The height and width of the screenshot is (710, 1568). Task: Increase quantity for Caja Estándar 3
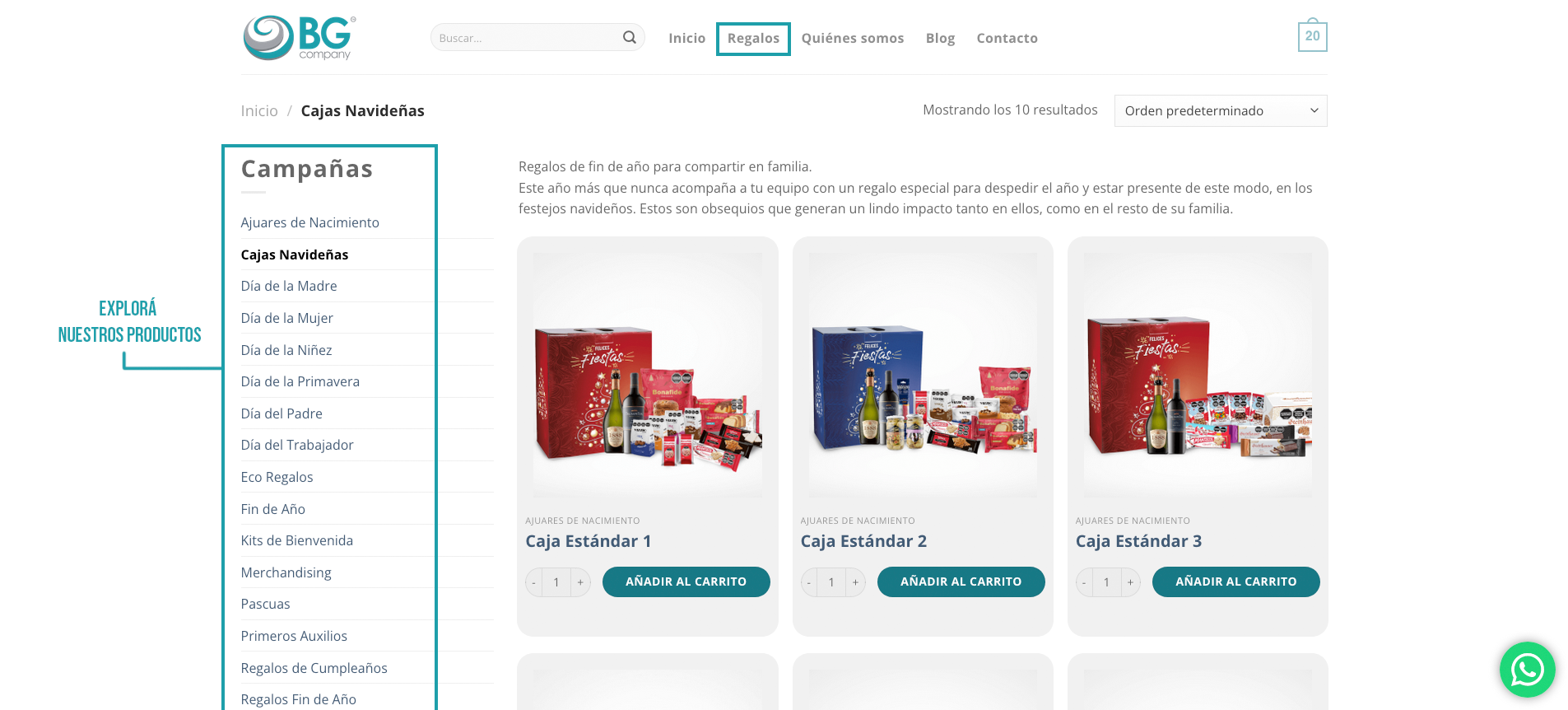[1130, 582]
